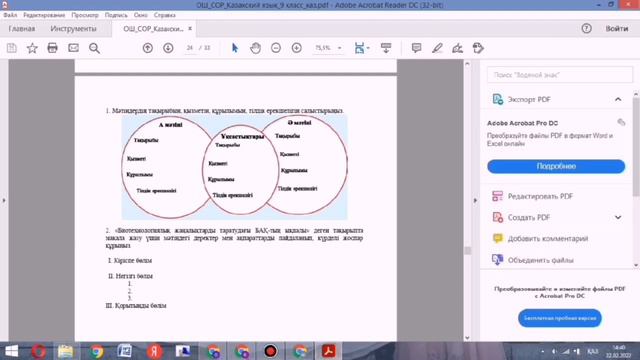The width and height of the screenshot is (640, 360).
Task: Click the keyboard language indicator in tray
Action: (x=592, y=351)
